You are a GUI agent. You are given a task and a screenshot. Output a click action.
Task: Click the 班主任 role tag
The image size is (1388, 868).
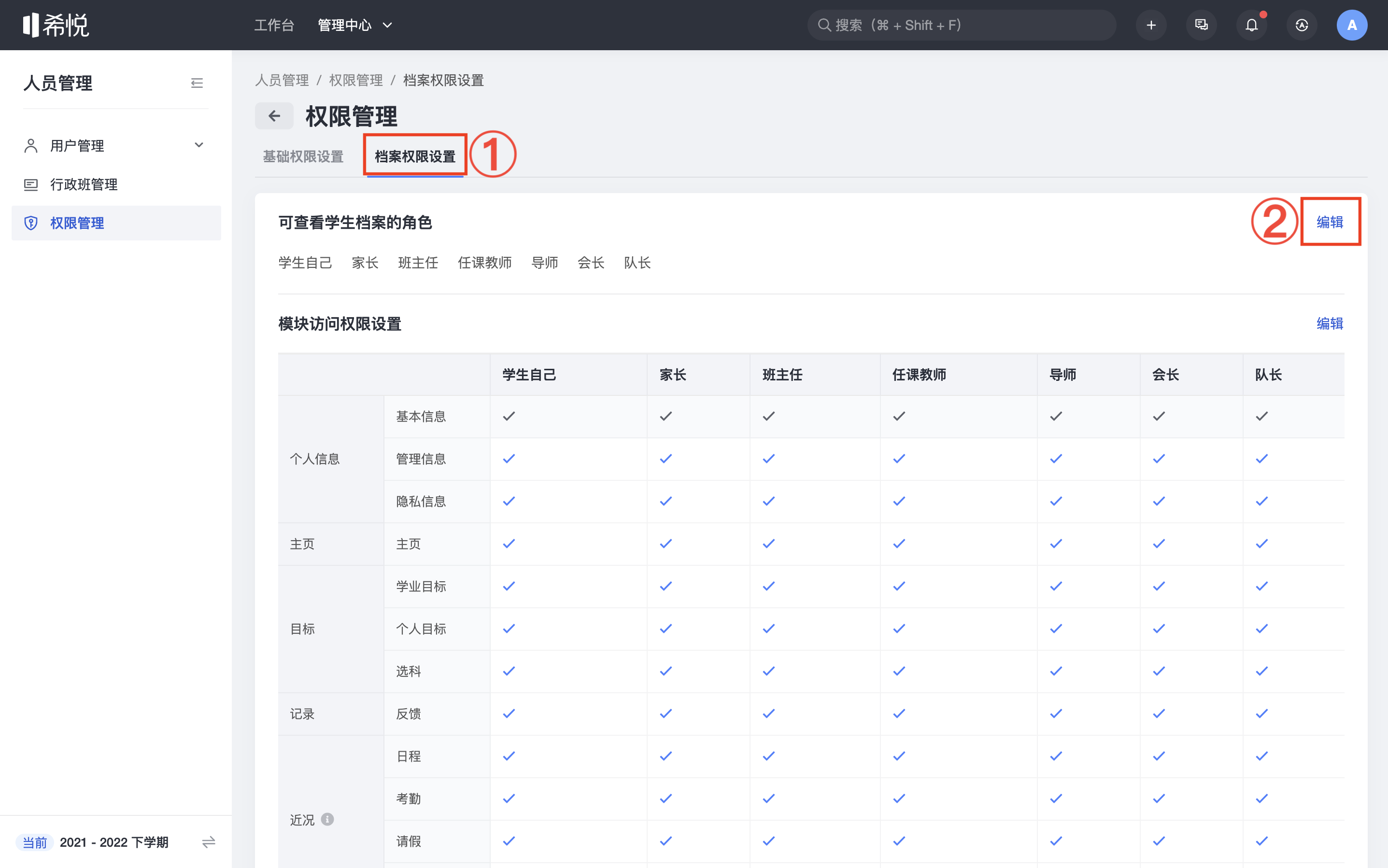(418, 263)
